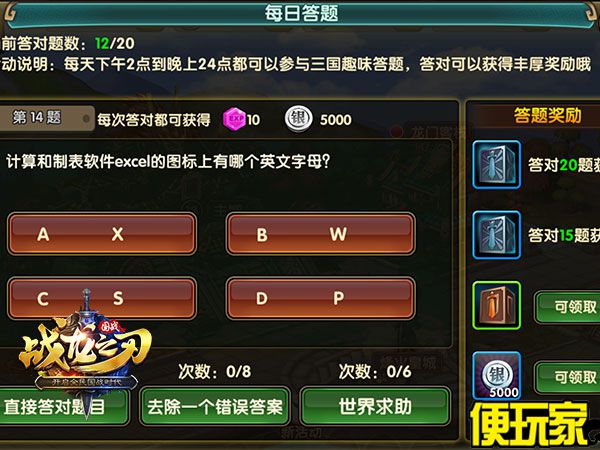
Task: Click the 世界求助 world help button
Action: coord(375,406)
